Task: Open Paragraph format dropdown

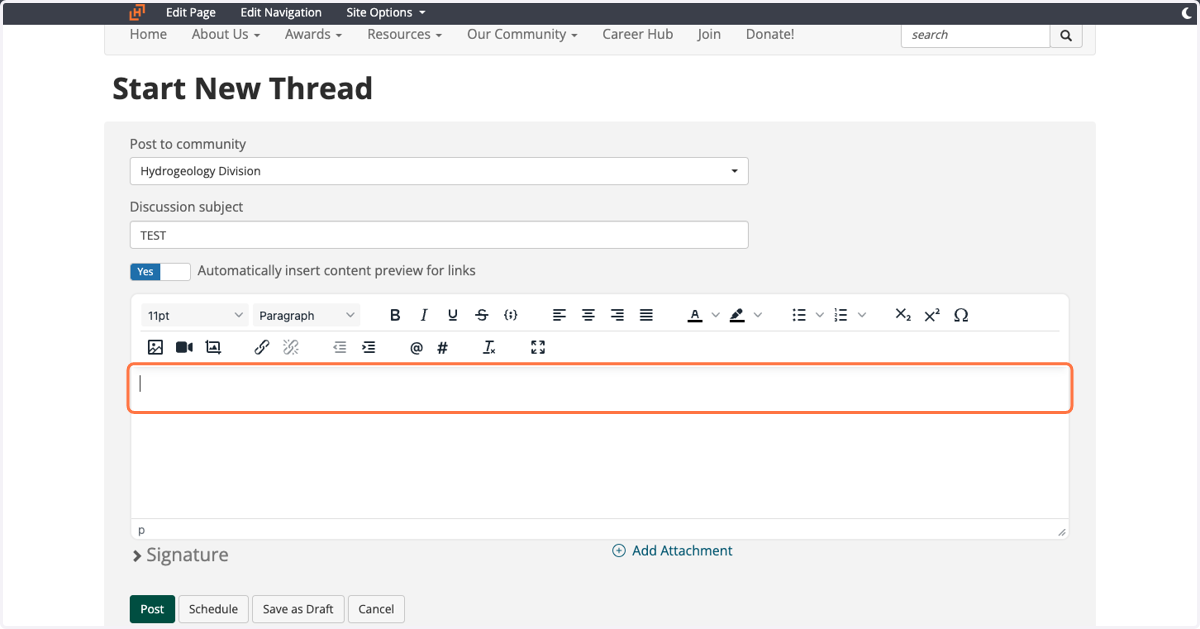Action: click(x=307, y=315)
